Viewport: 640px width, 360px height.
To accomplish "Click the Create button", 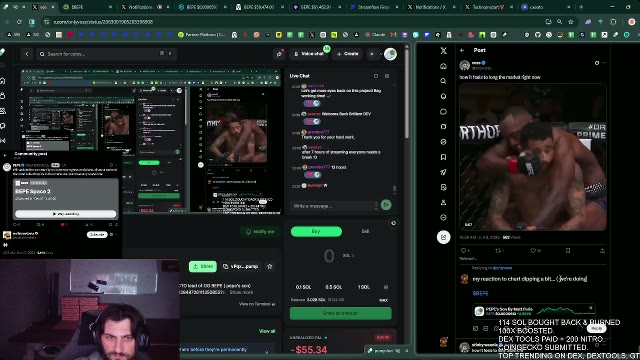I will coord(347,54).
